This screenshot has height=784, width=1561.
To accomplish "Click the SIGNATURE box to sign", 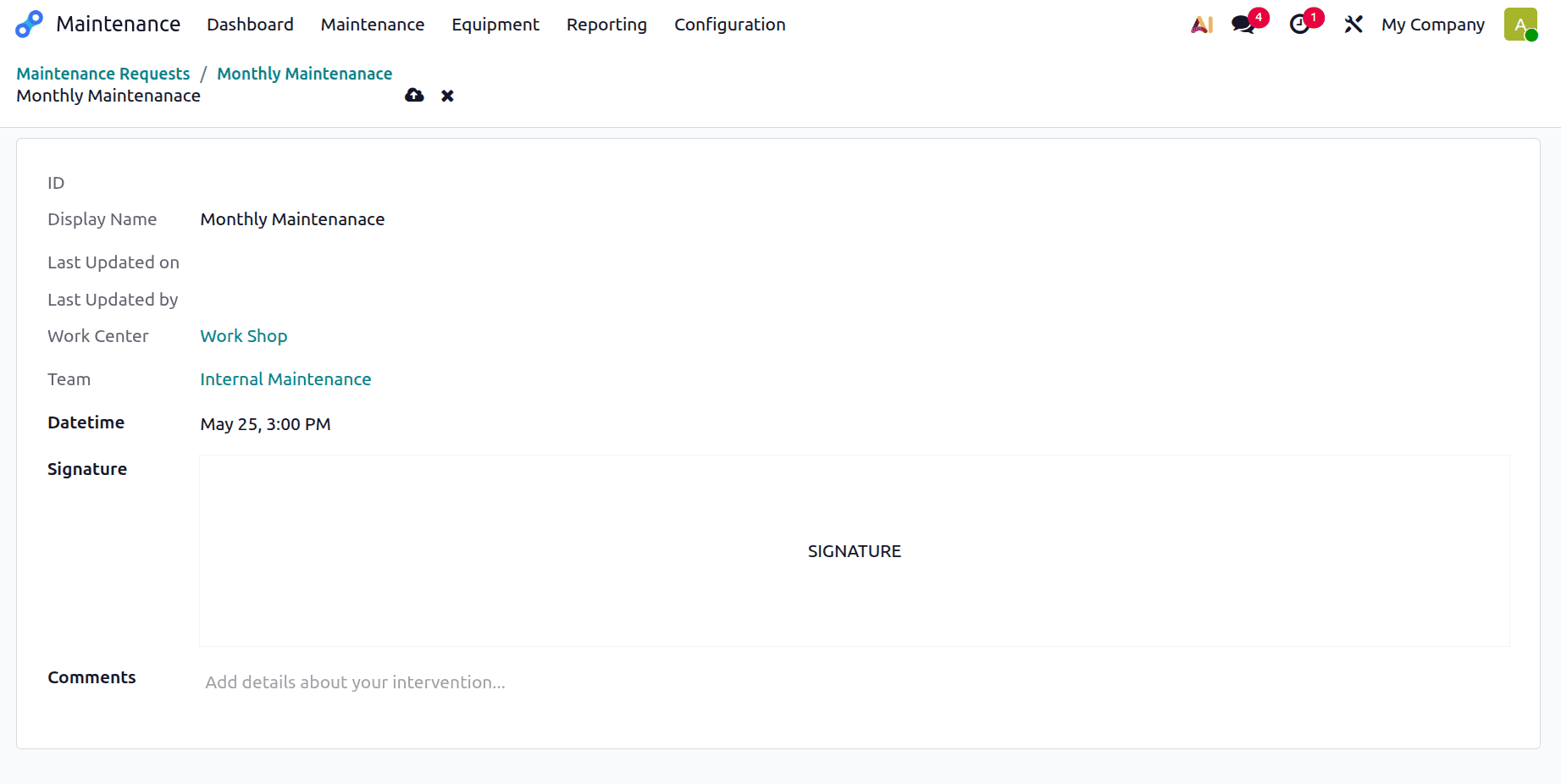I will pos(854,551).
